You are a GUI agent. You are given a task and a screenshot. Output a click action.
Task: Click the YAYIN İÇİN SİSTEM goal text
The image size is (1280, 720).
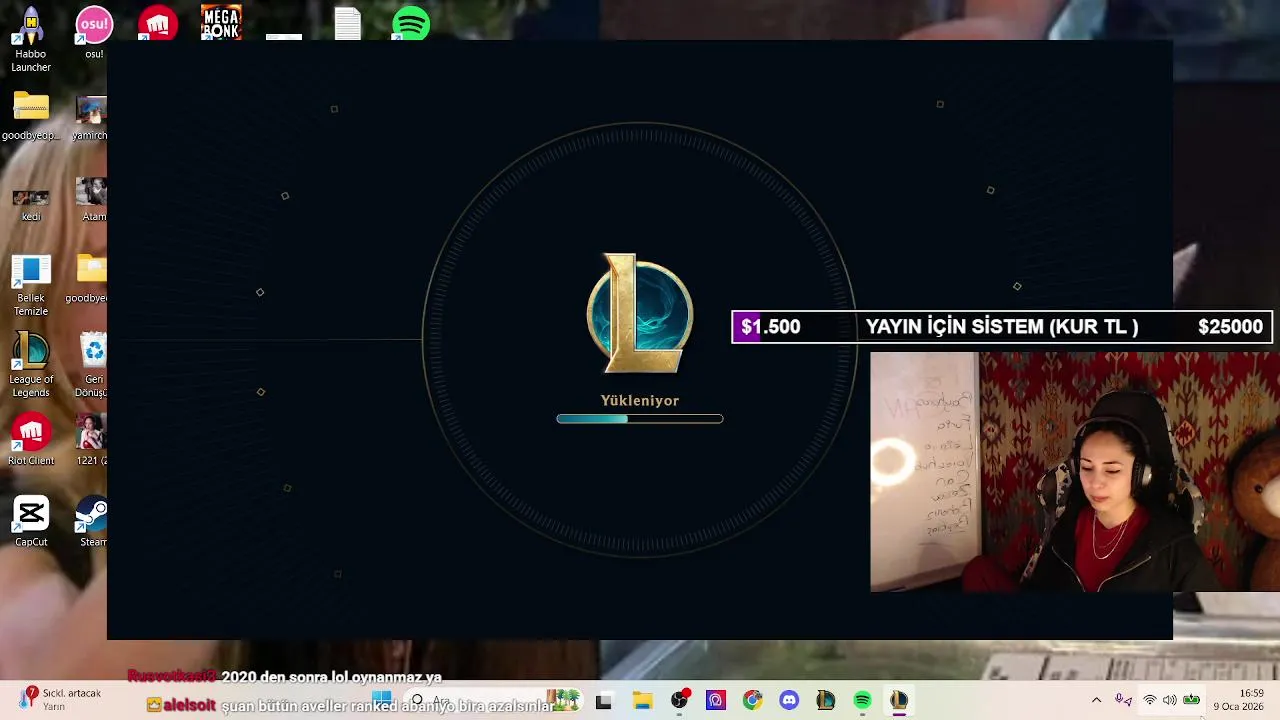pos(1001,327)
